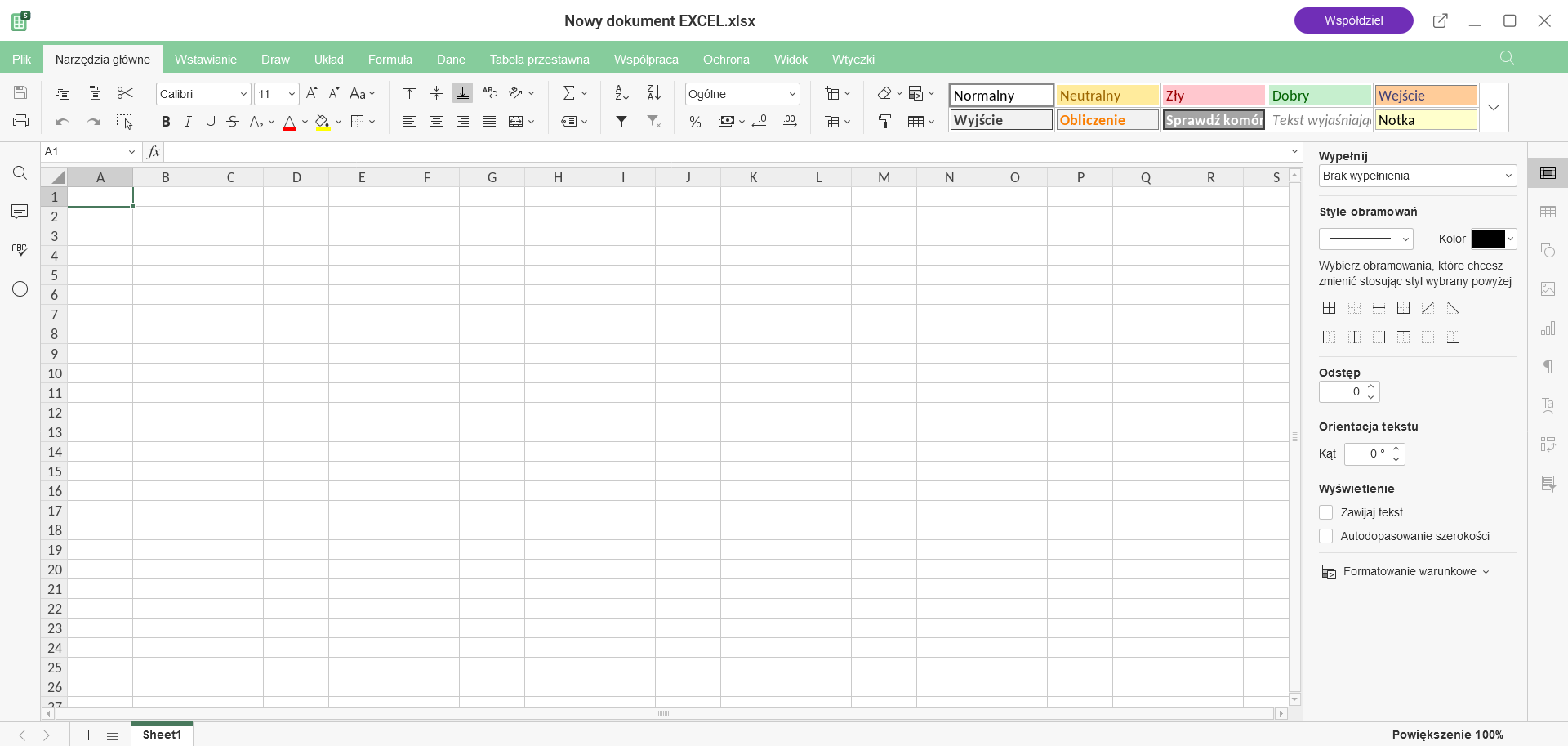Apply the Neutralny cell style
Screen dimensions: 1568x746
pos(1107,96)
